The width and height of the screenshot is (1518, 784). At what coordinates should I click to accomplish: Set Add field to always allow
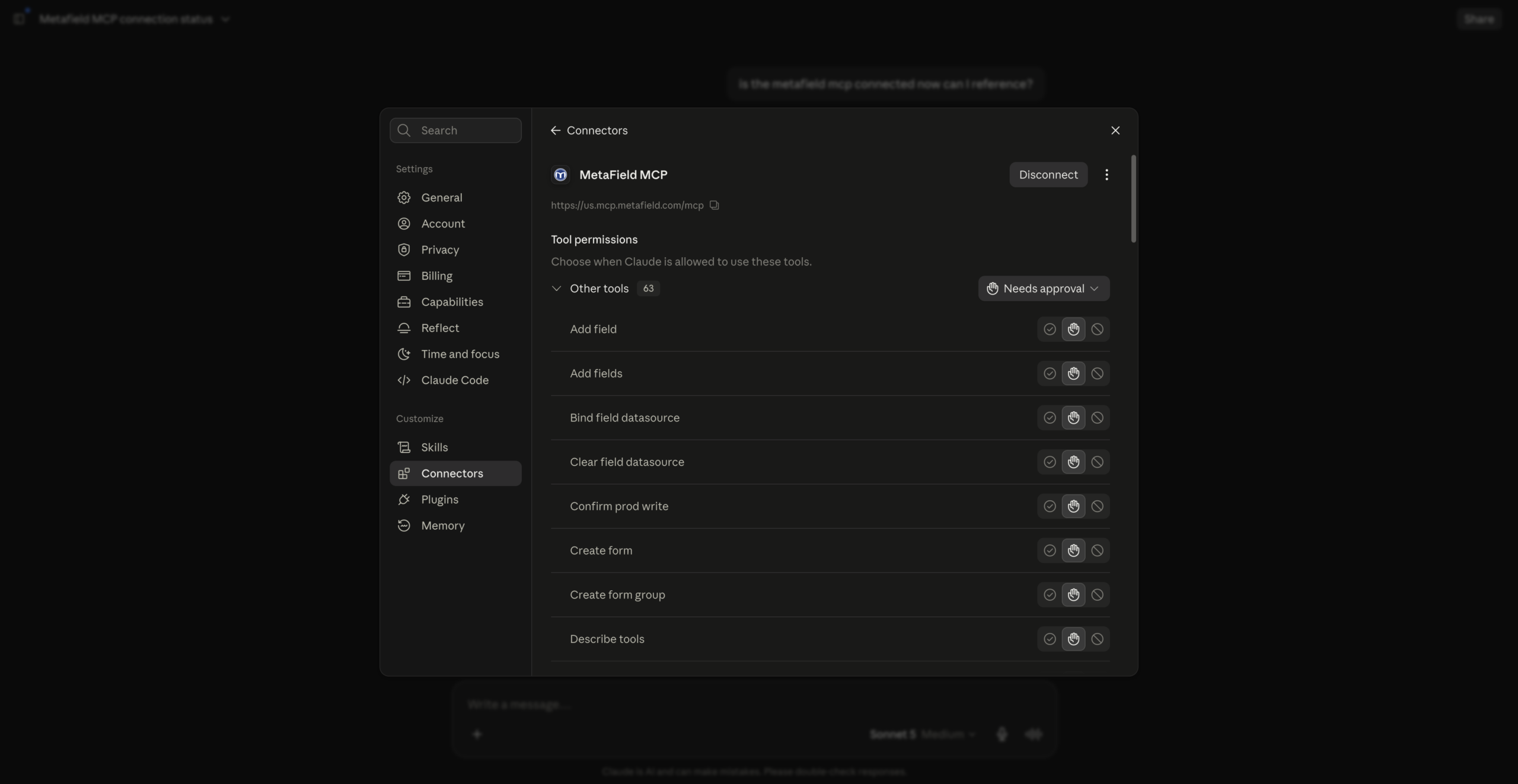(x=1050, y=329)
